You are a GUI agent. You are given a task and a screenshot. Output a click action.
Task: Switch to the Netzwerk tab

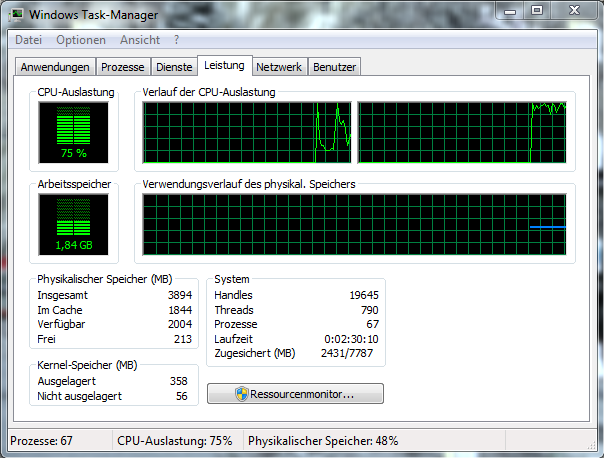(279, 67)
